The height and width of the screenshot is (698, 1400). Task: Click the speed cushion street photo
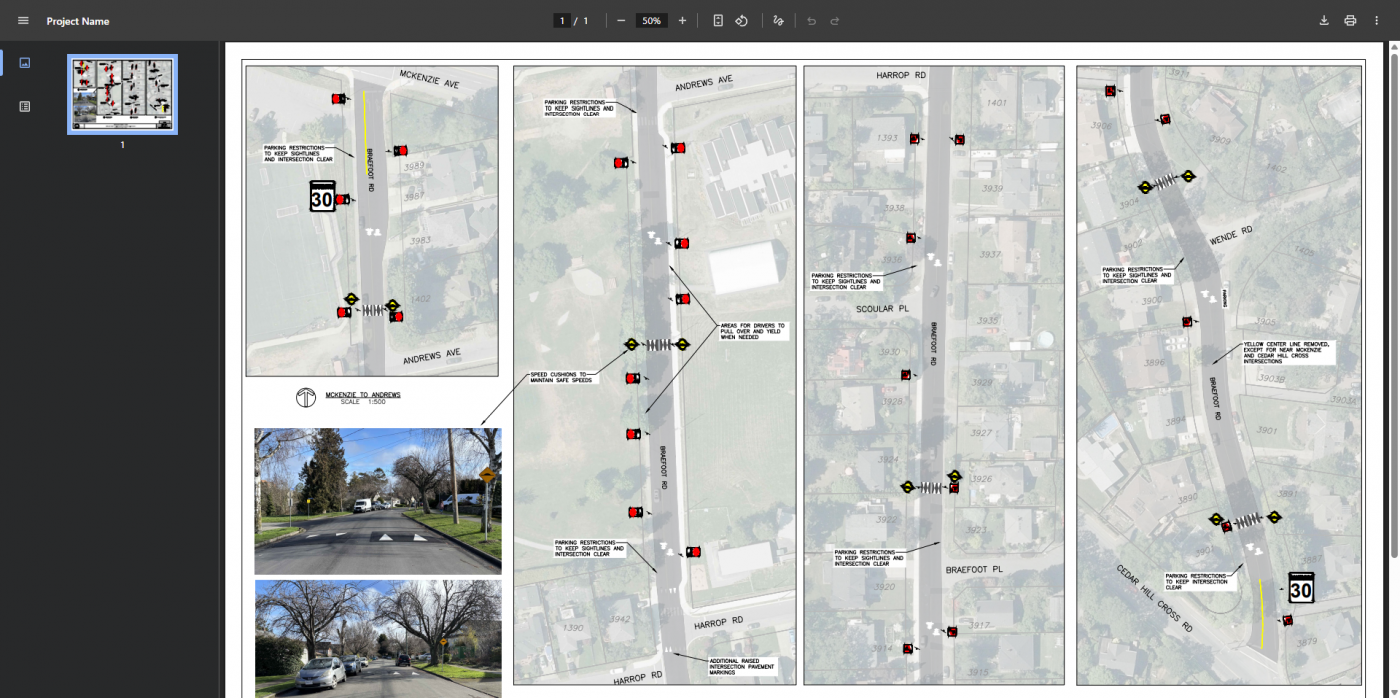pos(378,501)
